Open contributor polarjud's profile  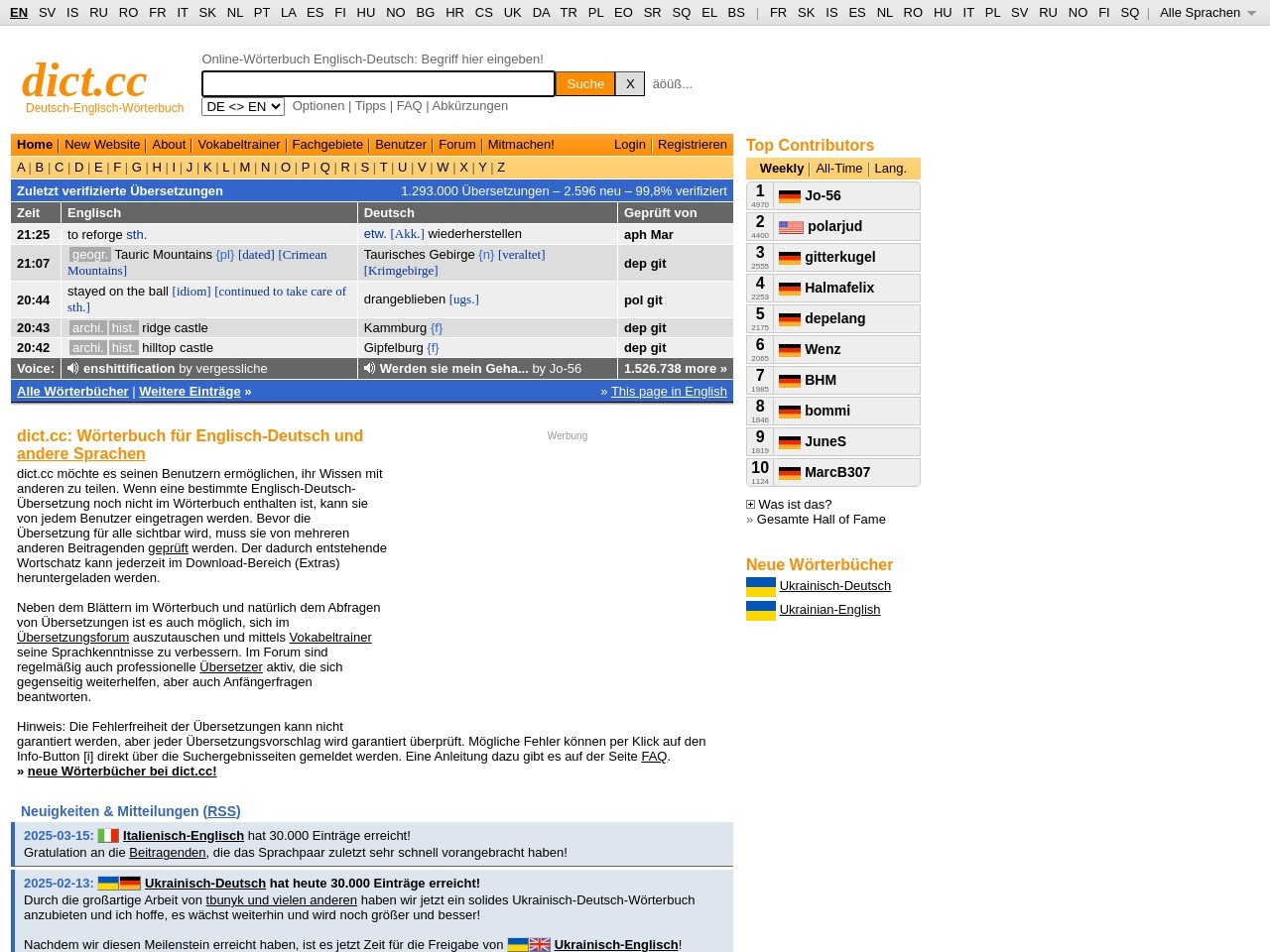[x=835, y=226]
